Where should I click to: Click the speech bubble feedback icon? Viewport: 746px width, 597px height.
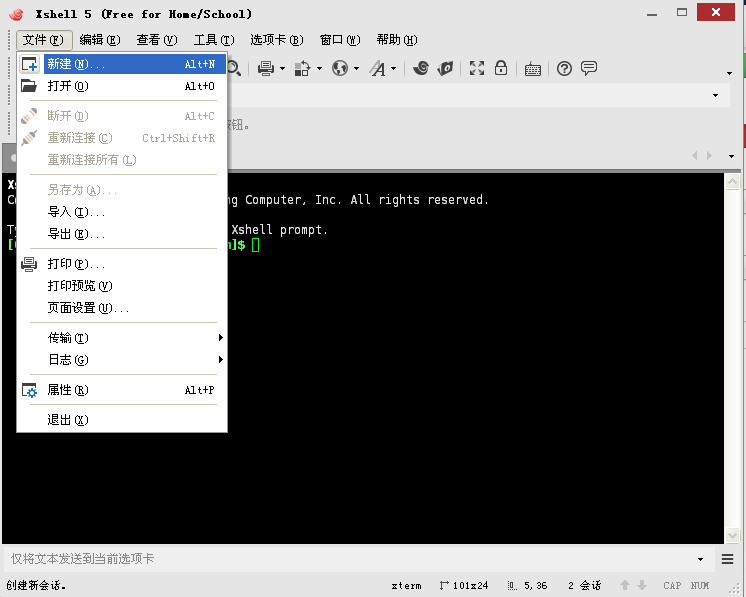[x=589, y=69]
